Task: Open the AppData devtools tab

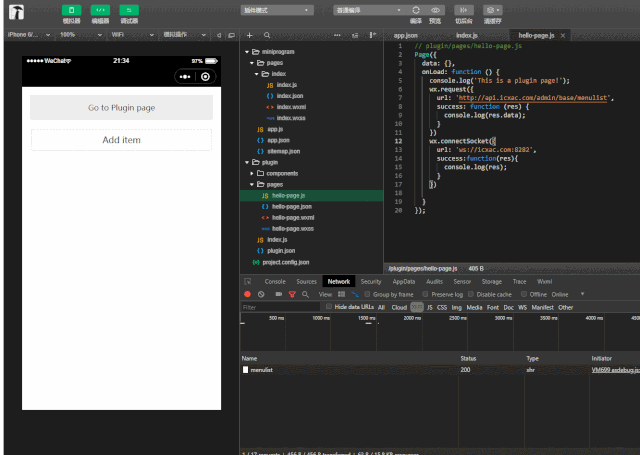Action: click(x=404, y=282)
